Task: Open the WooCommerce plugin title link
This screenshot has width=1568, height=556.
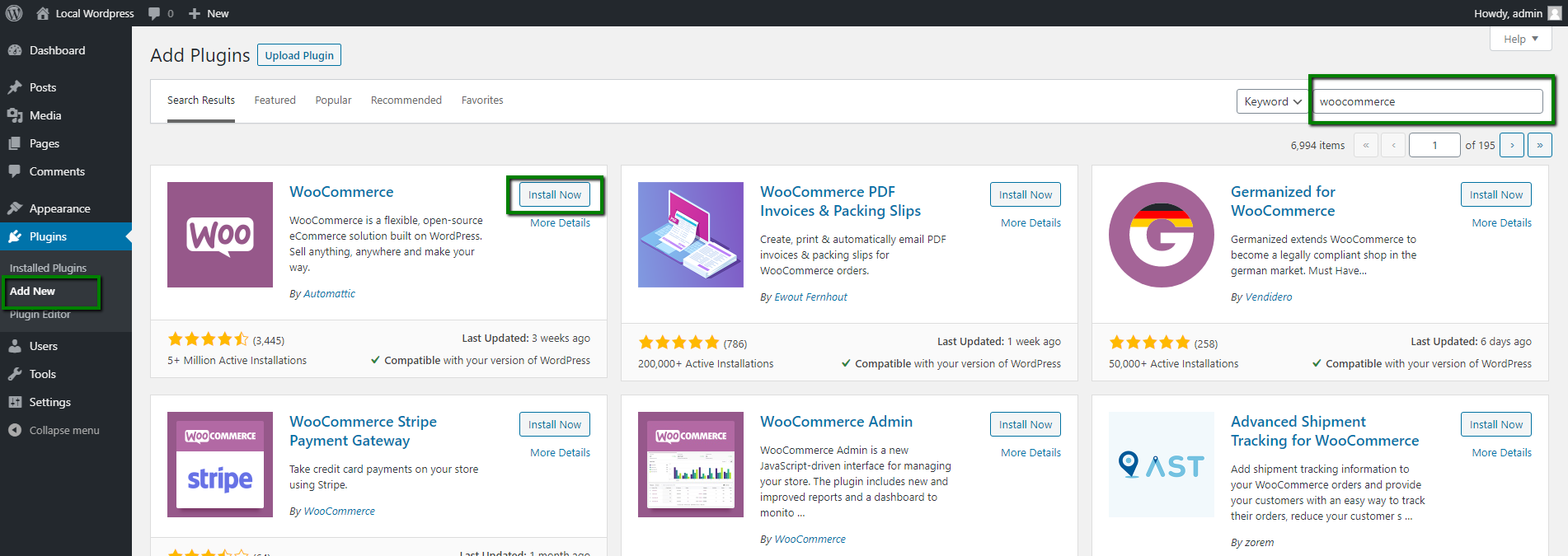Action: click(341, 192)
